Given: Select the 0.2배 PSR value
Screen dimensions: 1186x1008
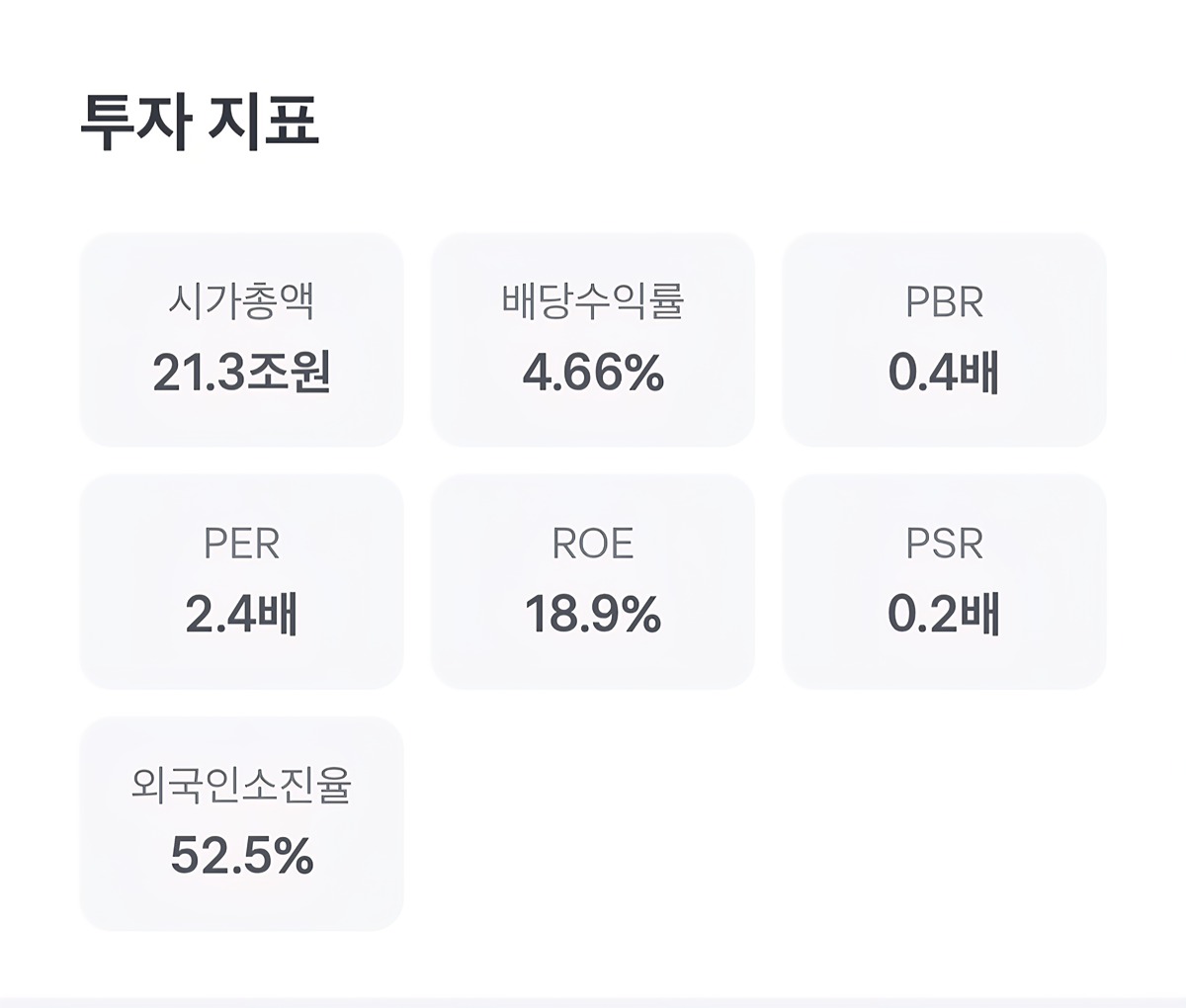Looking at the screenshot, I should [x=944, y=615].
